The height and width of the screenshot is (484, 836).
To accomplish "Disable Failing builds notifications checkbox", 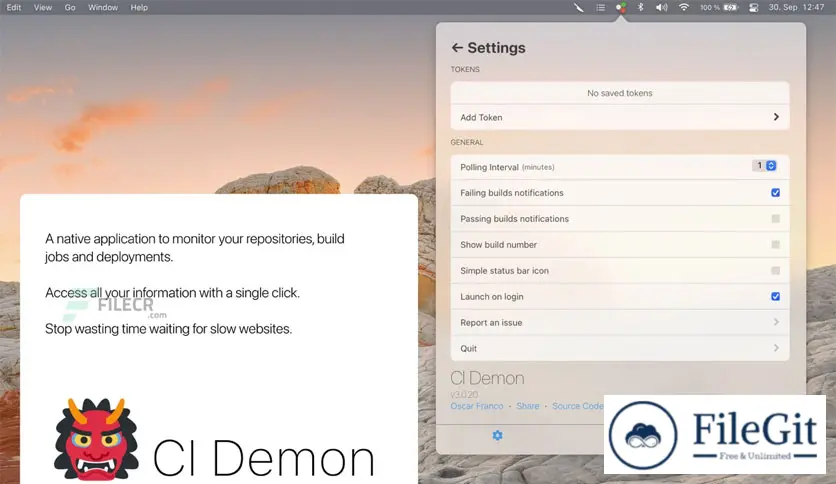I will [775, 192].
